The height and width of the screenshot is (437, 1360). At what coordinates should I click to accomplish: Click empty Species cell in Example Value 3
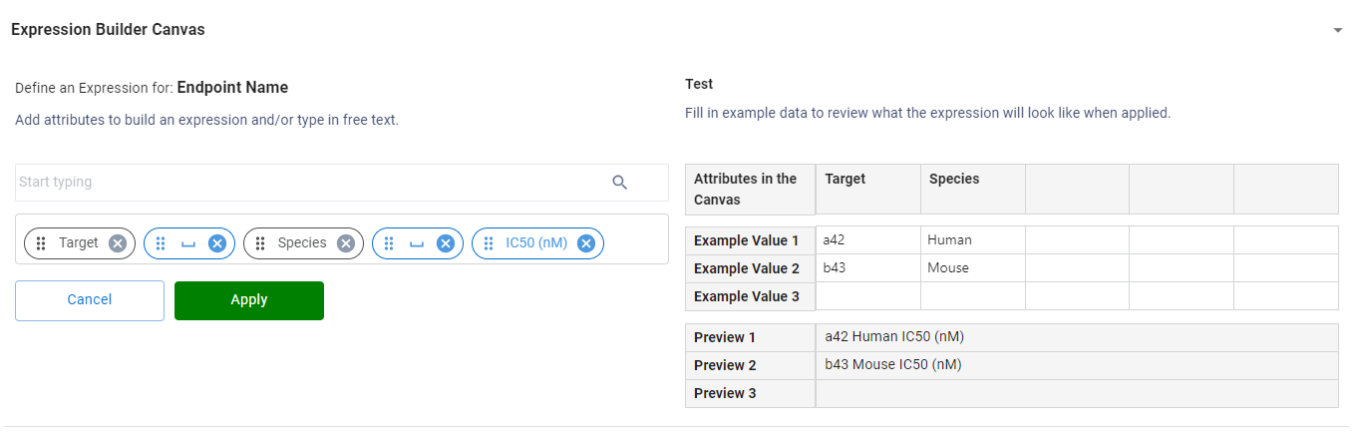pos(971,296)
